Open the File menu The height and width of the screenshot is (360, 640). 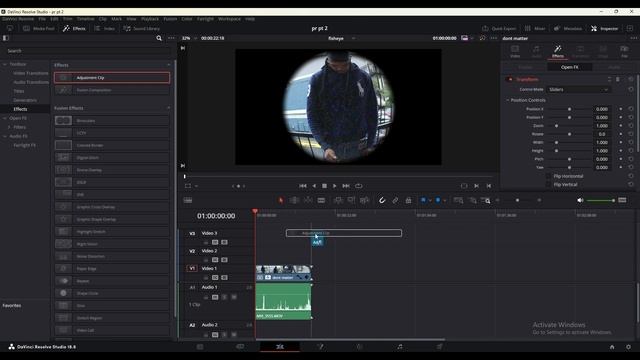point(42,19)
